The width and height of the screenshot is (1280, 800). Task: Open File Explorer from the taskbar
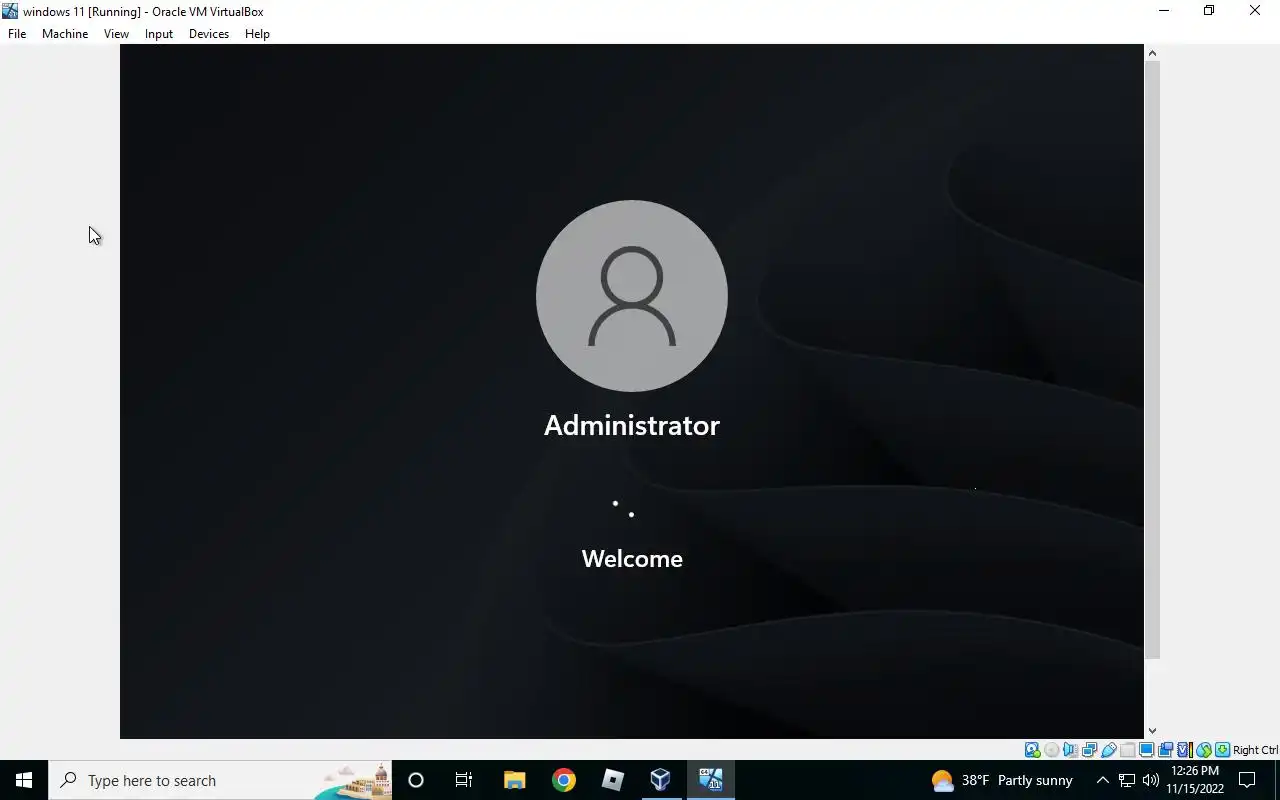click(x=514, y=780)
